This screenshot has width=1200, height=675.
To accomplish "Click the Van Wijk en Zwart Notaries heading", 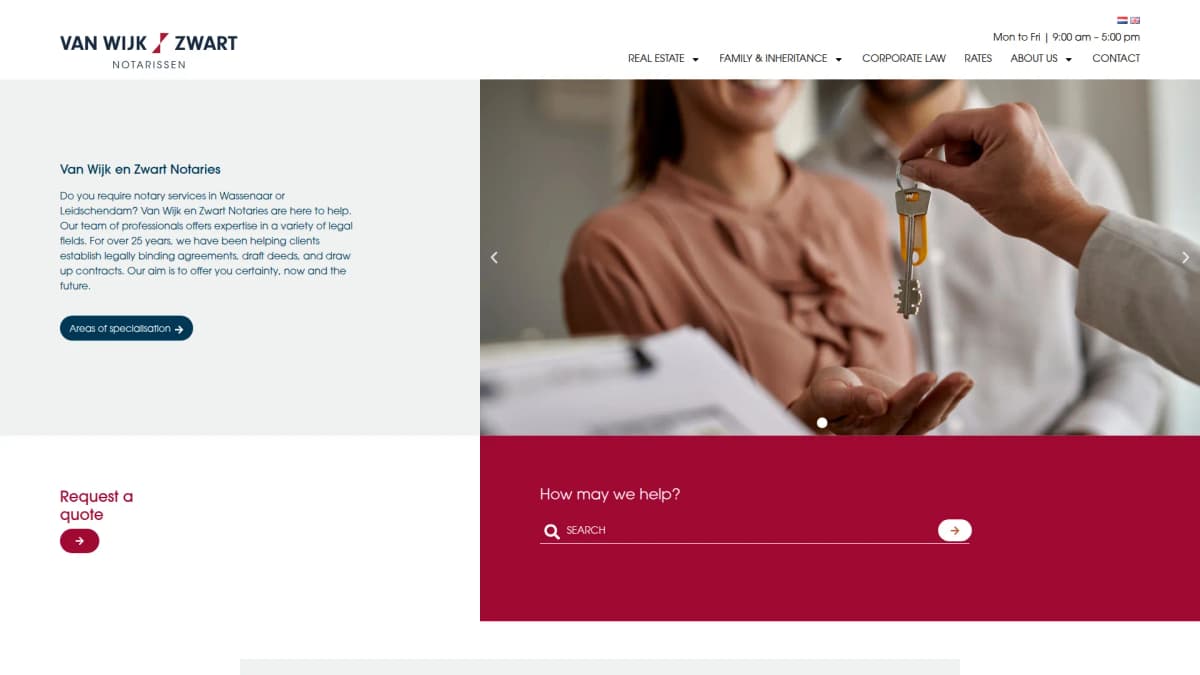I will pyautogui.click(x=140, y=169).
